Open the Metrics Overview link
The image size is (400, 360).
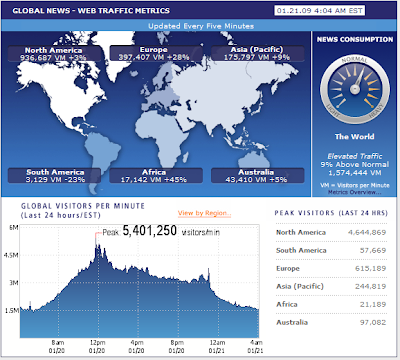tap(354, 192)
